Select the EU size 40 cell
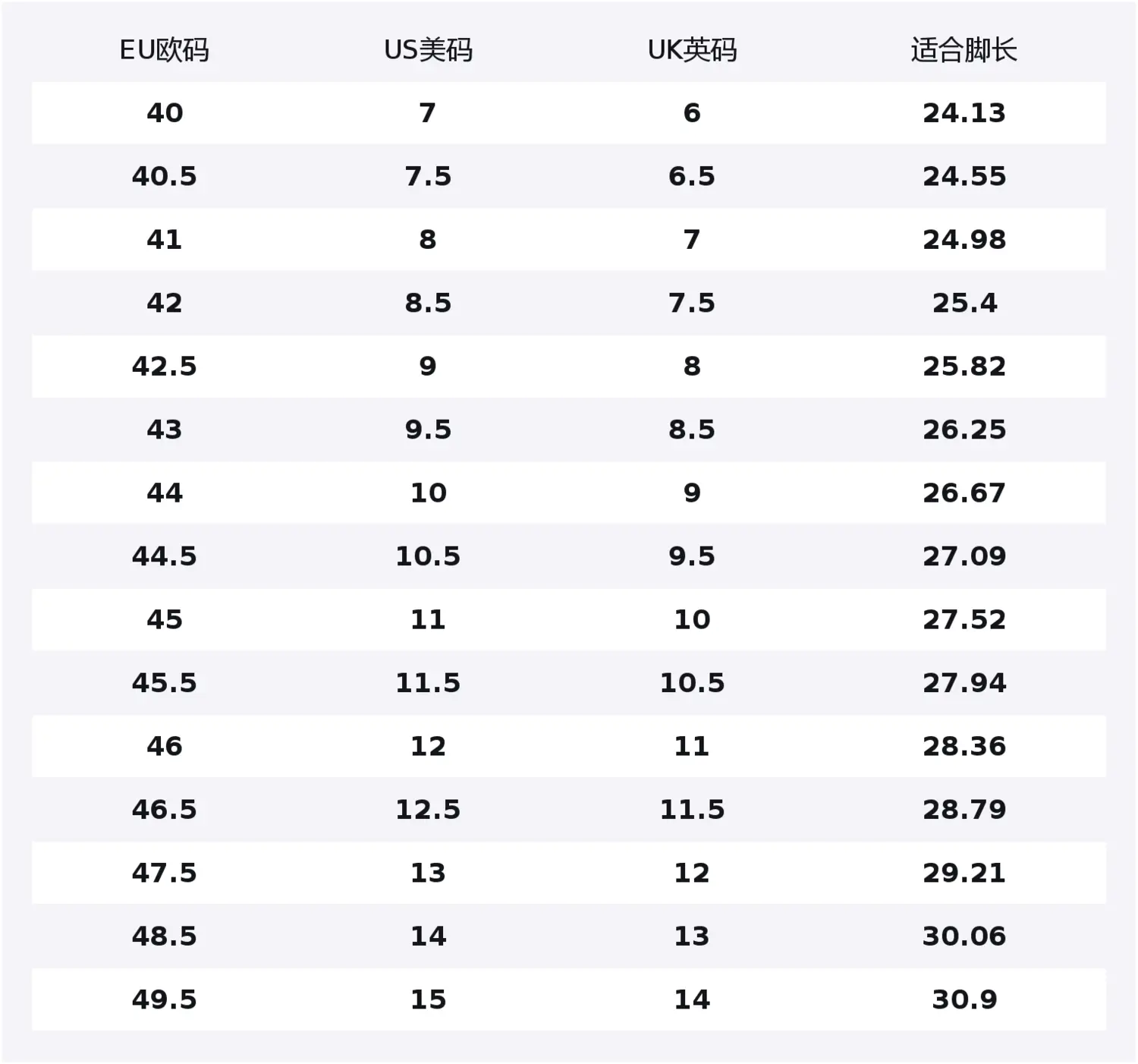The width and height of the screenshot is (1138, 1064). coord(165,113)
